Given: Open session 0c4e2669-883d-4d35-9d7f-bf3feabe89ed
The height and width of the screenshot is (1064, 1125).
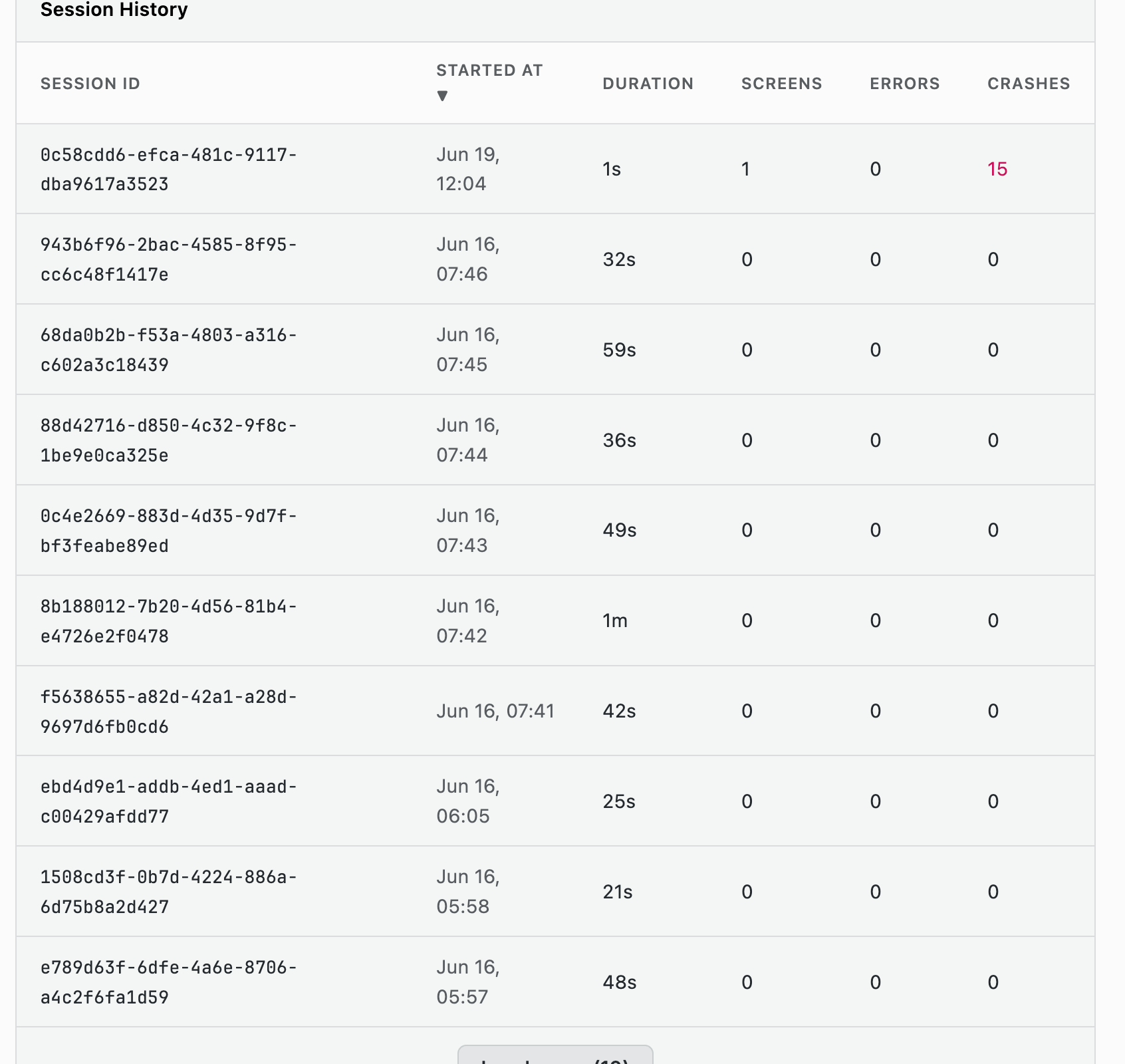Looking at the screenshot, I should pos(169,531).
